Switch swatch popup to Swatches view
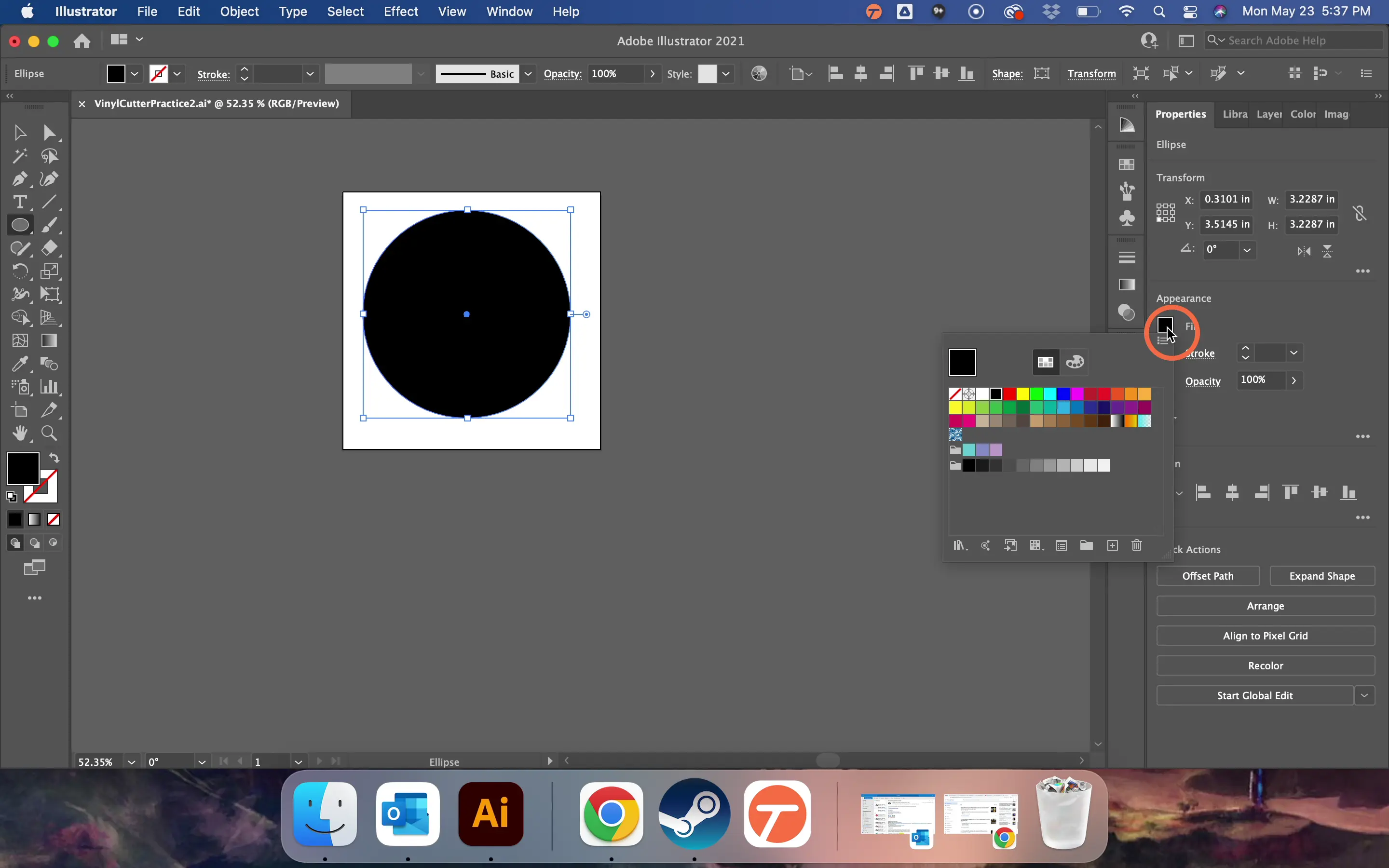 (x=1046, y=362)
